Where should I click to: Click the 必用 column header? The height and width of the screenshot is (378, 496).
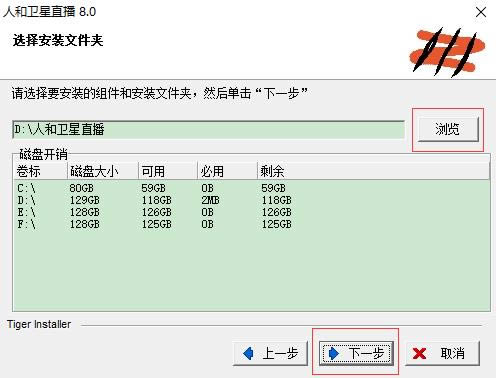coord(227,171)
